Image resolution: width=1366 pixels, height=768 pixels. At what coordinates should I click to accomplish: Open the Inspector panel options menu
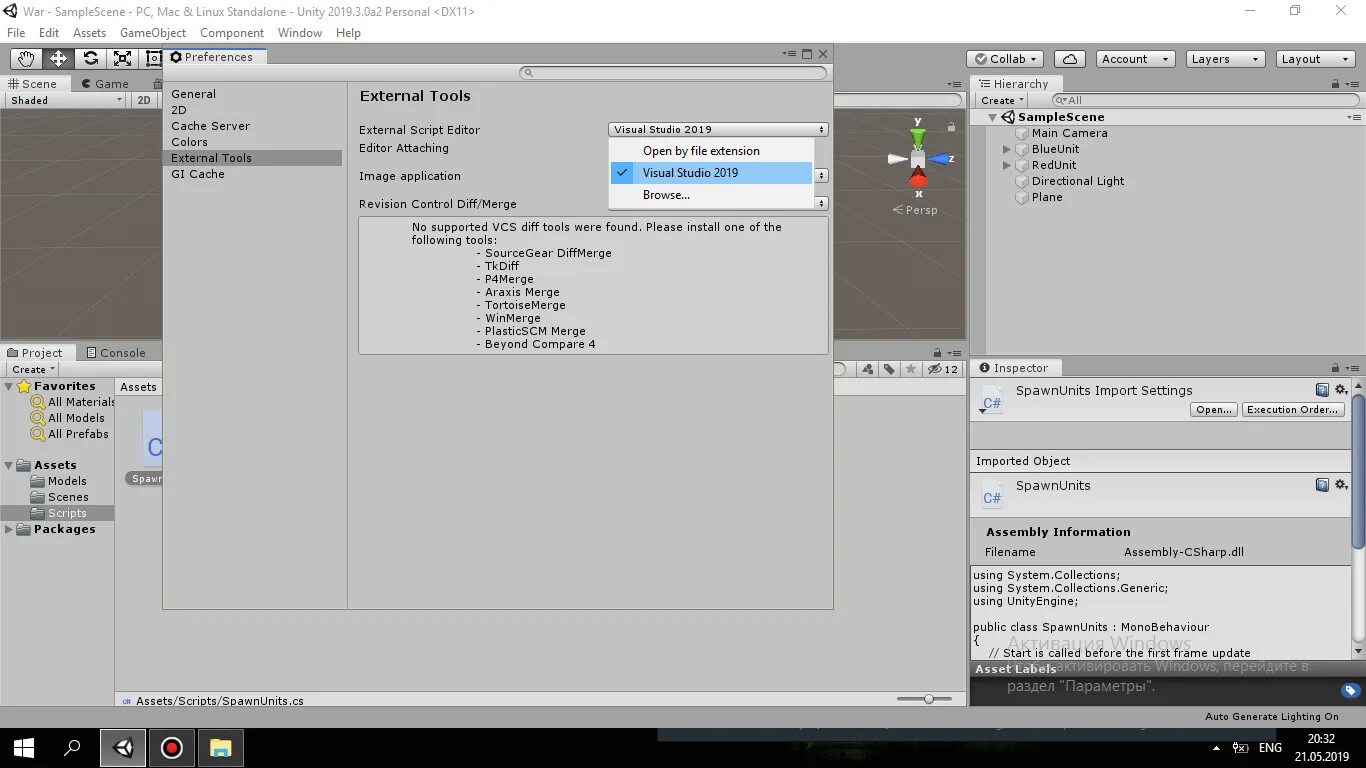point(1351,368)
